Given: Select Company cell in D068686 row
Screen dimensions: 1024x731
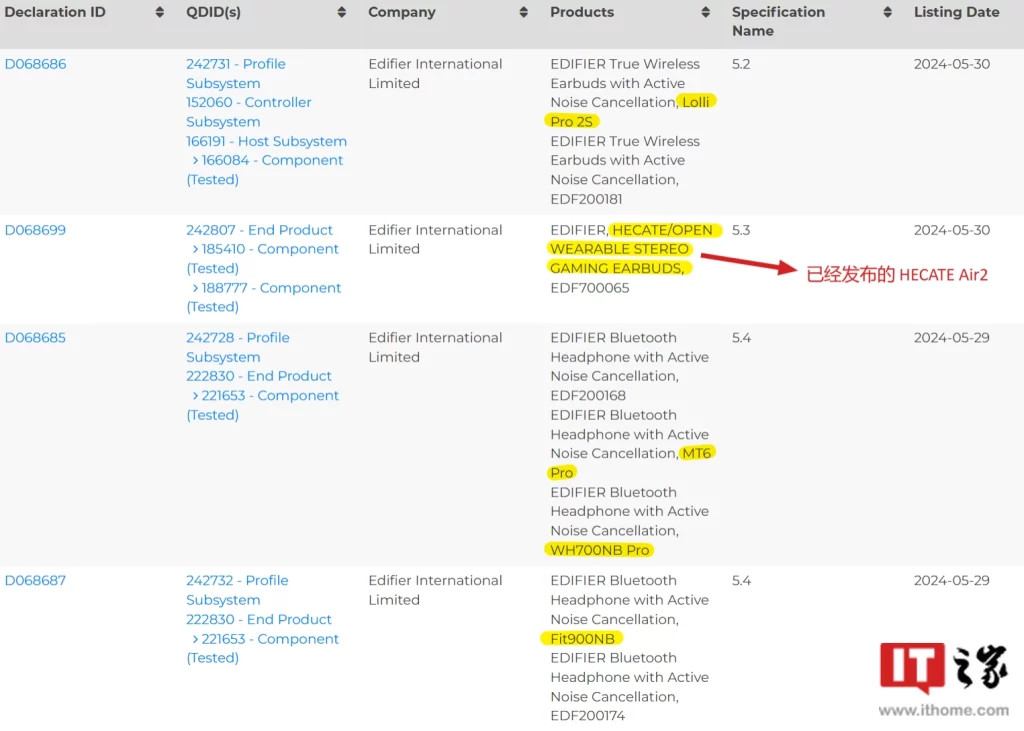Looking at the screenshot, I should [435, 74].
